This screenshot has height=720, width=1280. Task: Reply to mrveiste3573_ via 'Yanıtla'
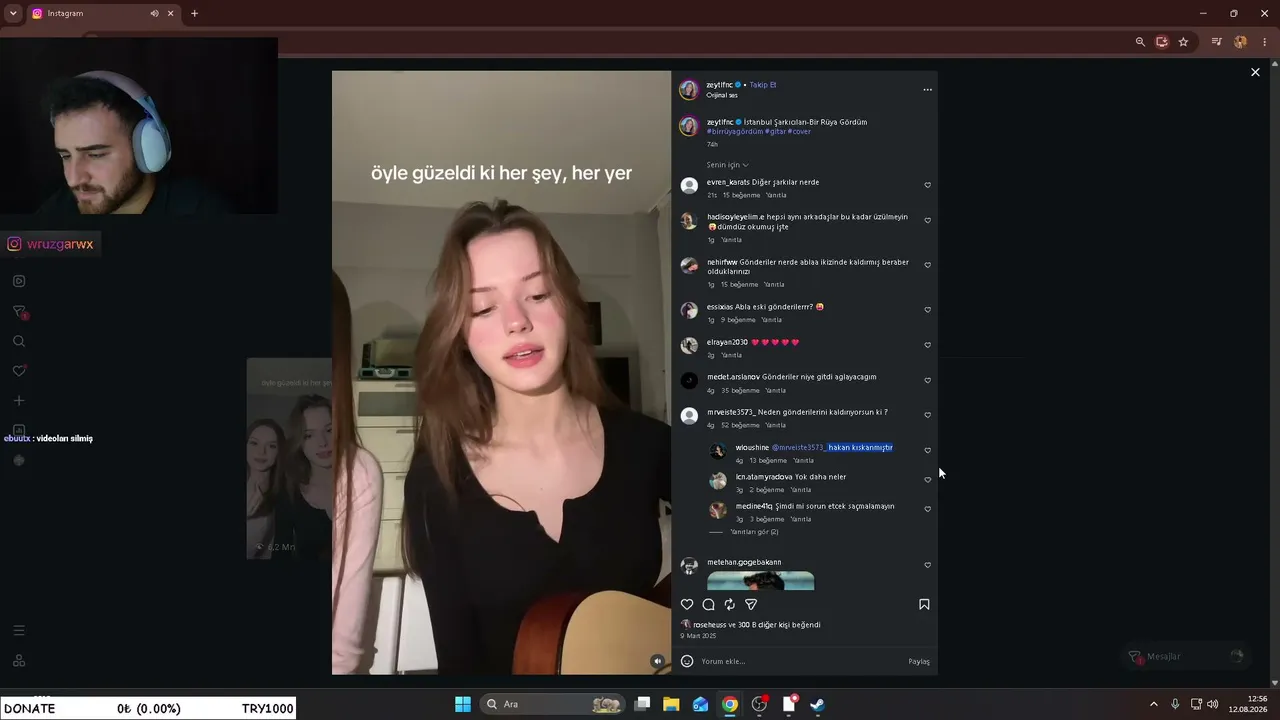[775, 425]
